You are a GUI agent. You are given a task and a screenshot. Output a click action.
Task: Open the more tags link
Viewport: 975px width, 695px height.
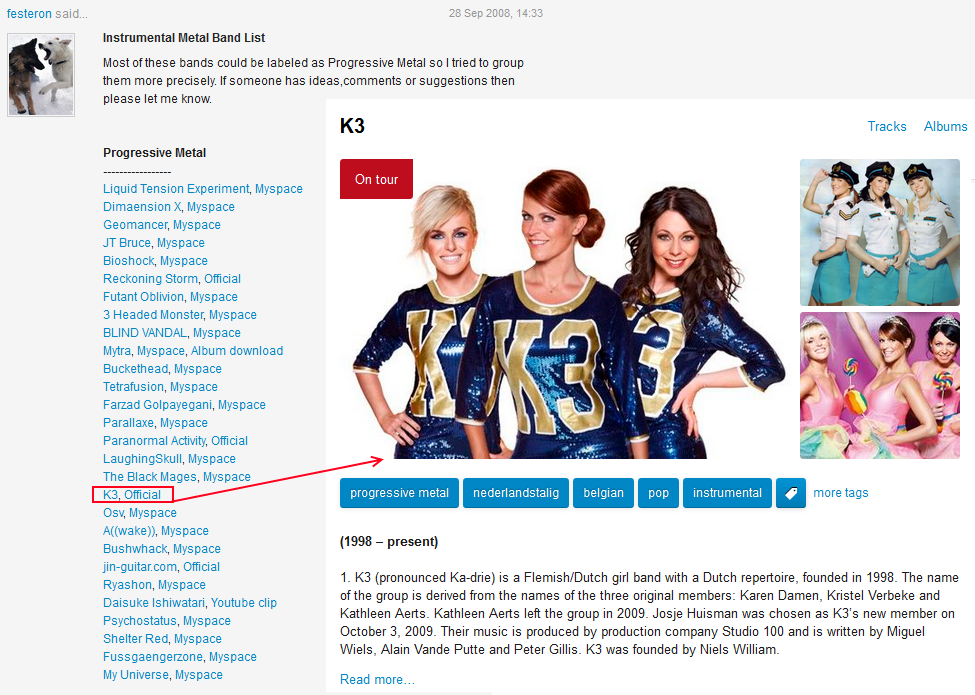point(841,493)
